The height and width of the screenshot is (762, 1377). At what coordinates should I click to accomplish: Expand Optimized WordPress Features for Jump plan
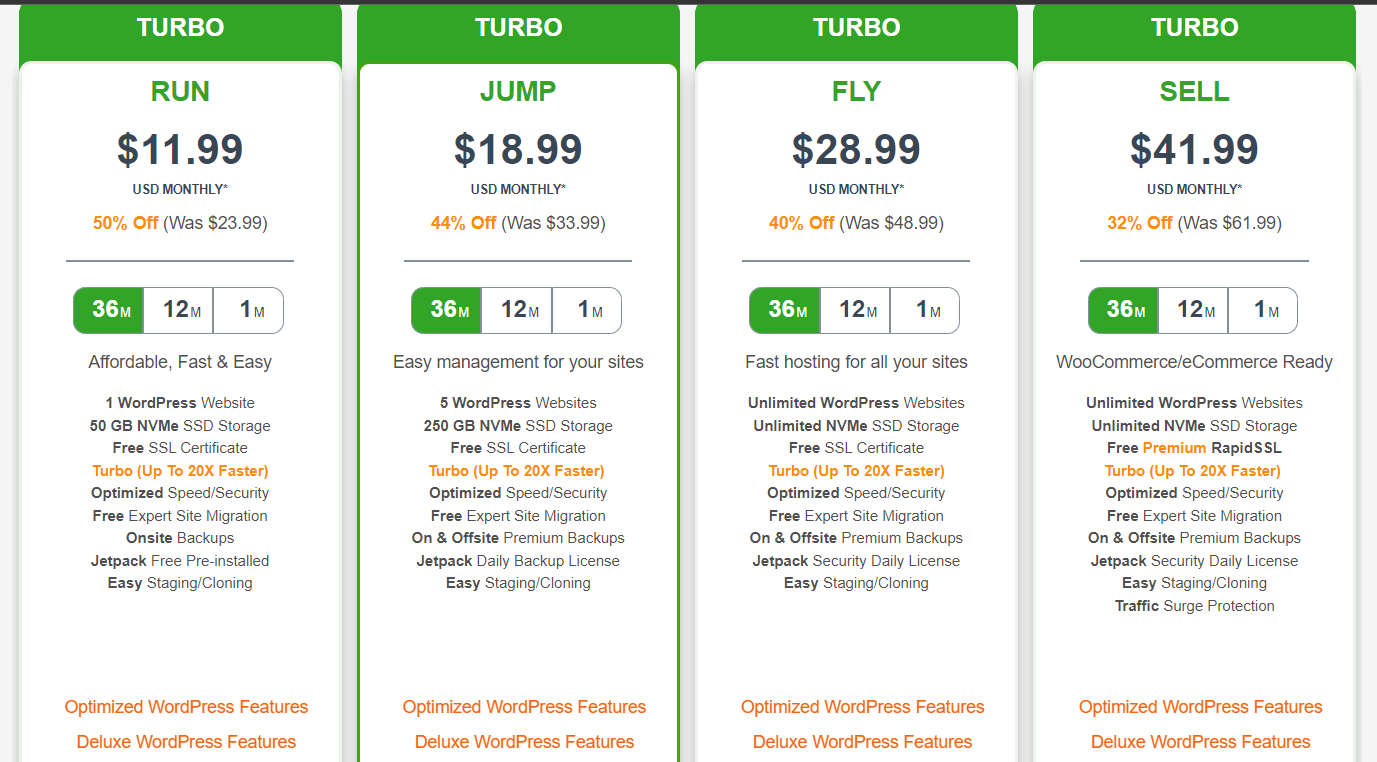[x=524, y=707]
